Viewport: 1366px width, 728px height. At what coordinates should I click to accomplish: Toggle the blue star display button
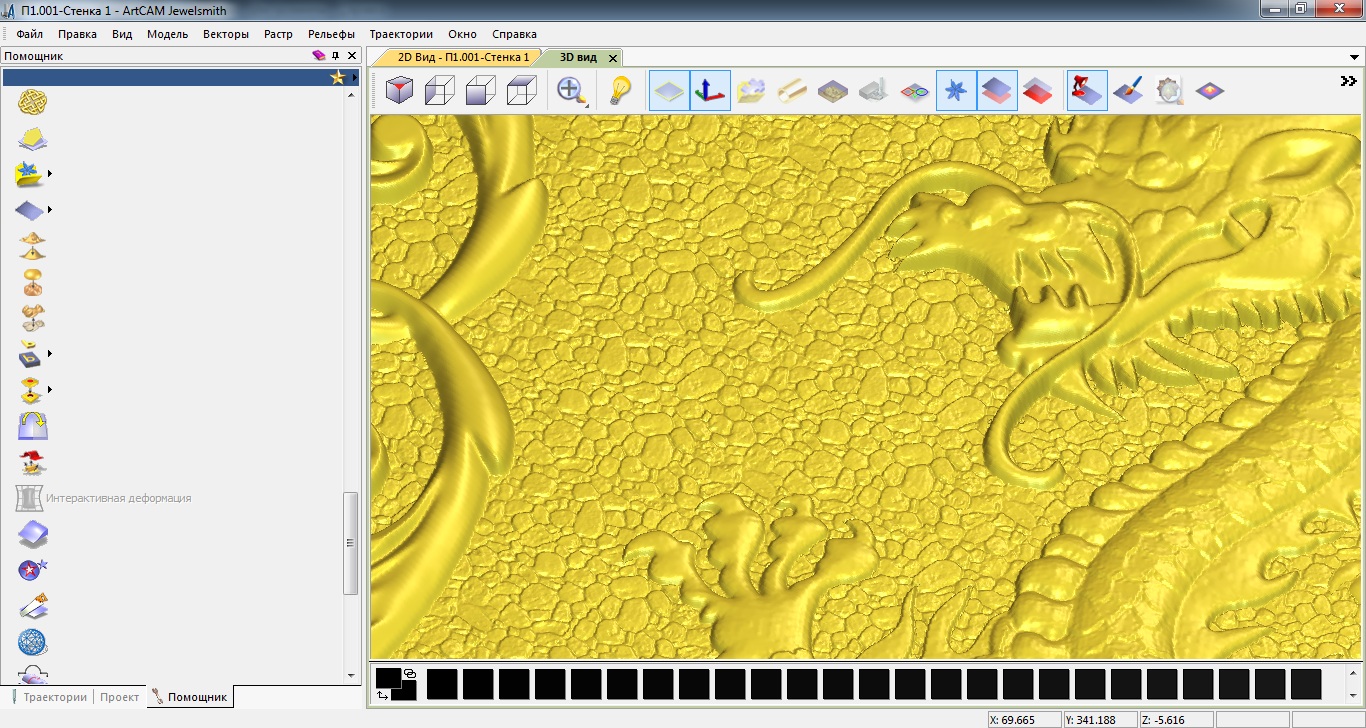tap(956, 90)
